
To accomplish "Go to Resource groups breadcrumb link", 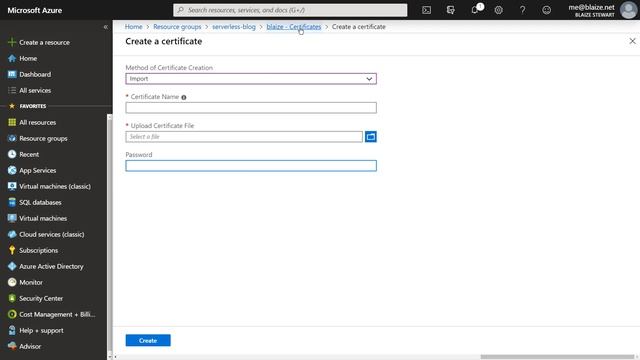I will pyautogui.click(x=177, y=27).
